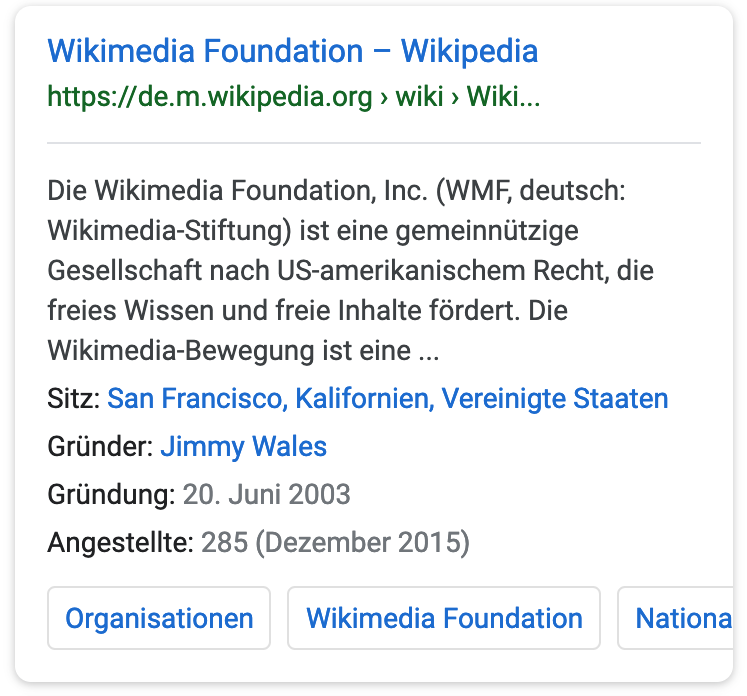
Task: Click the "wiki" breadcrumb segment in the URL
Action: [419, 98]
